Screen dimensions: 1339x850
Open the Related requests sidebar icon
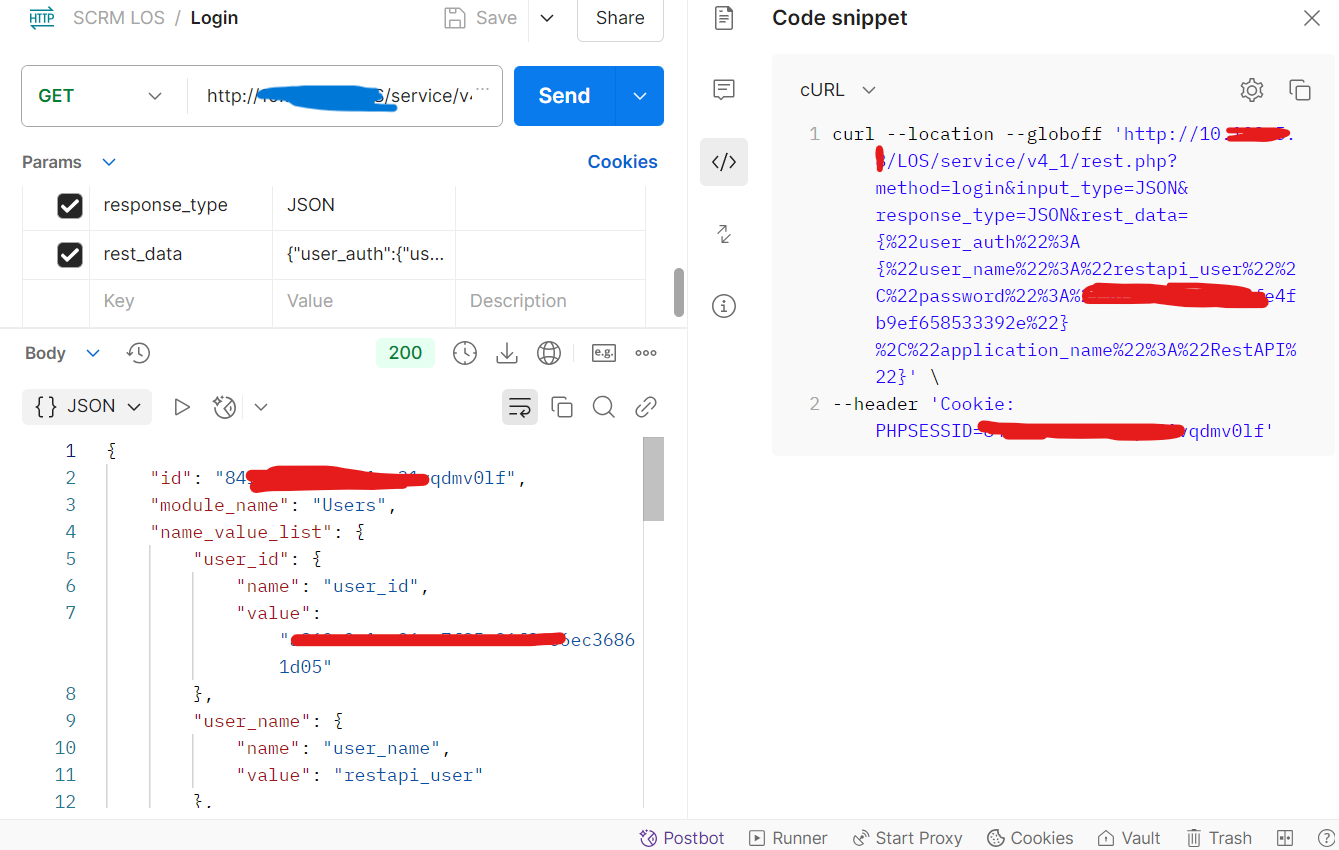724,234
